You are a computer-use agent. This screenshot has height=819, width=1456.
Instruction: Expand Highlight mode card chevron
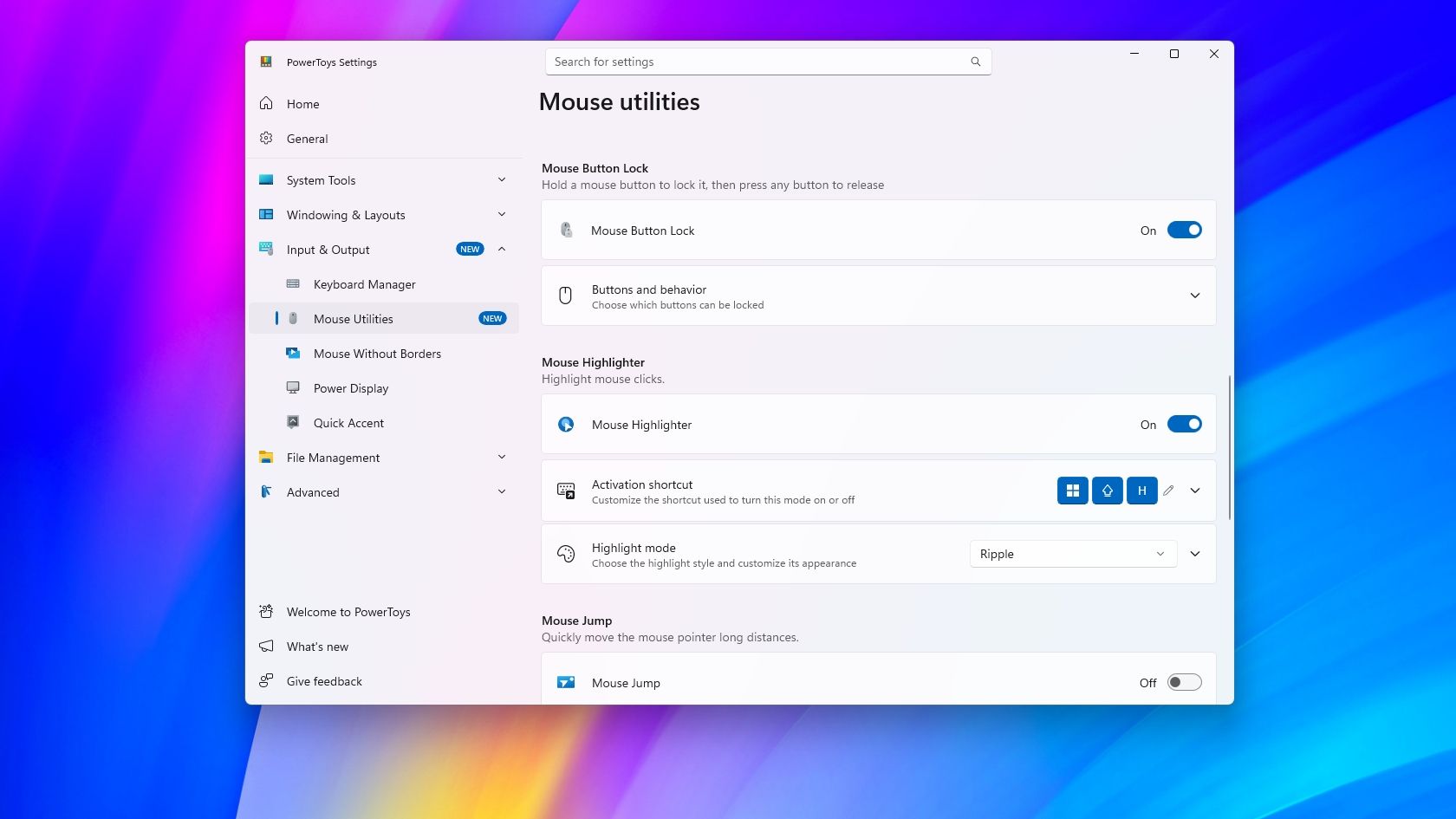pos(1195,554)
